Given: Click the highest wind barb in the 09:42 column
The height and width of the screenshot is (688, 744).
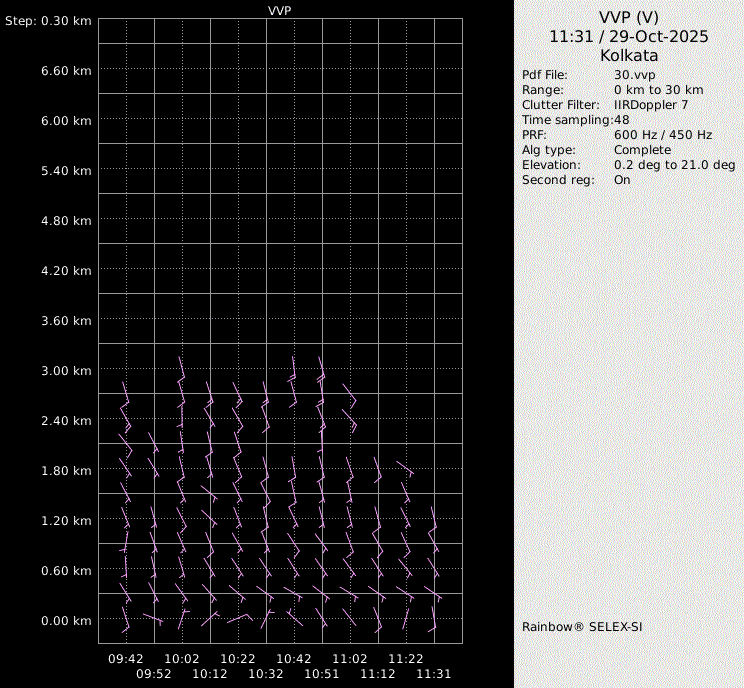Looking at the screenshot, I should (x=126, y=393).
